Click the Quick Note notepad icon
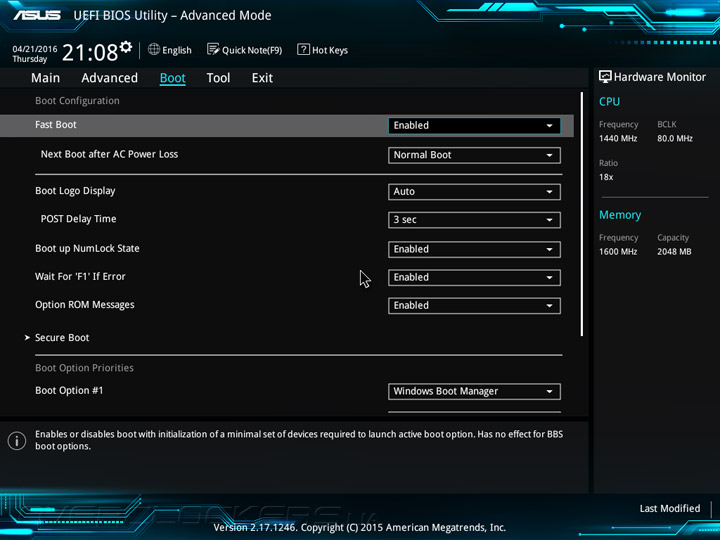 tap(213, 49)
